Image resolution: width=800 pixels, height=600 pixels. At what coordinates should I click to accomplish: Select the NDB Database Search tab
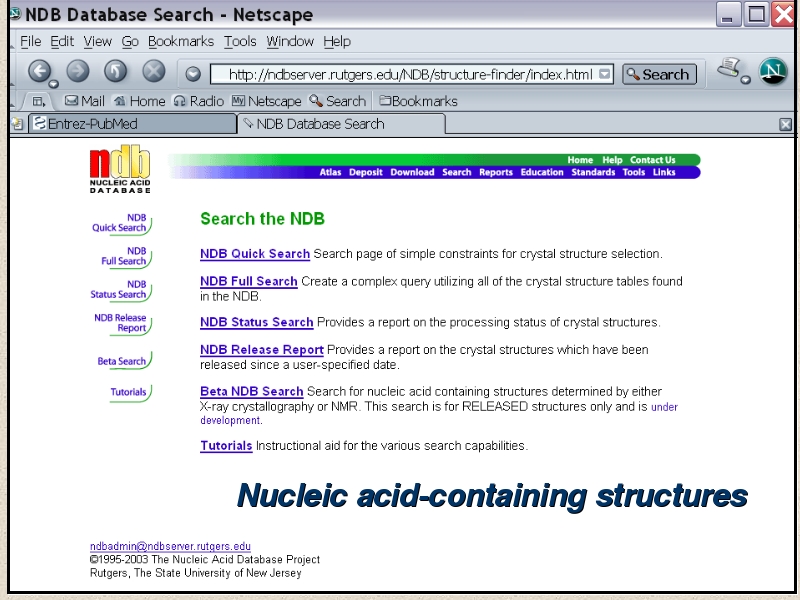341,124
